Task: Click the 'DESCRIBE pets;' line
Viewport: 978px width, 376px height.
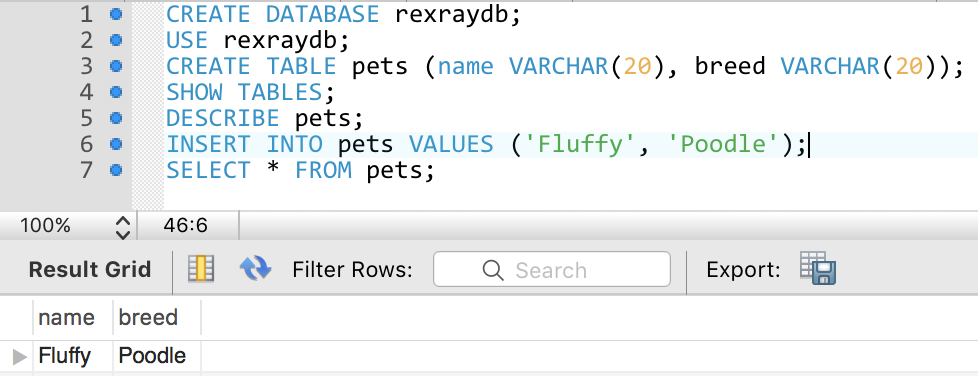Action: point(264,118)
